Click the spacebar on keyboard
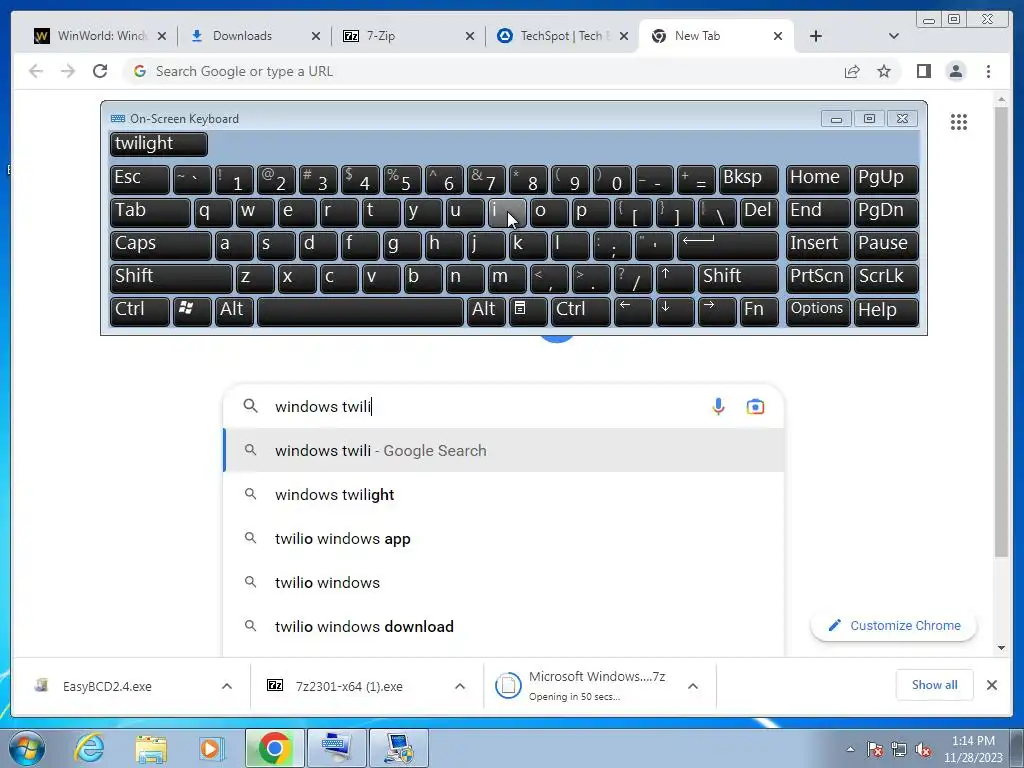The height and width of the screenshot is (768, 1024). pyautogui.click(x=360, y=311)
